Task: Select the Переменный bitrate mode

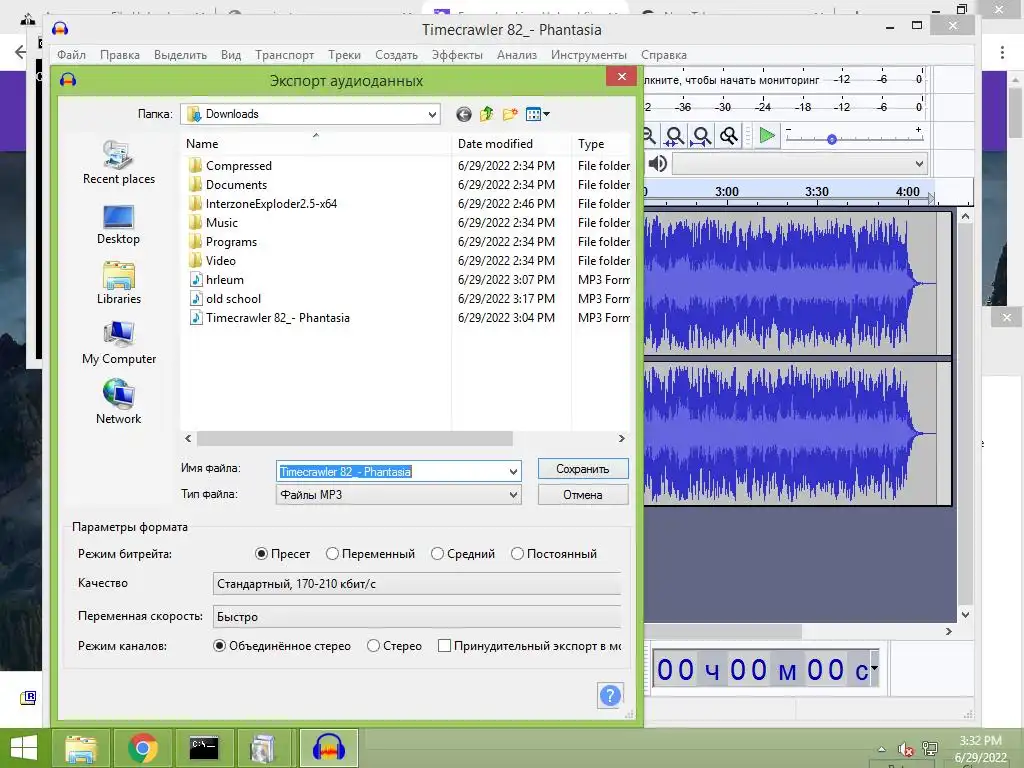Action: tap(370, 554)
